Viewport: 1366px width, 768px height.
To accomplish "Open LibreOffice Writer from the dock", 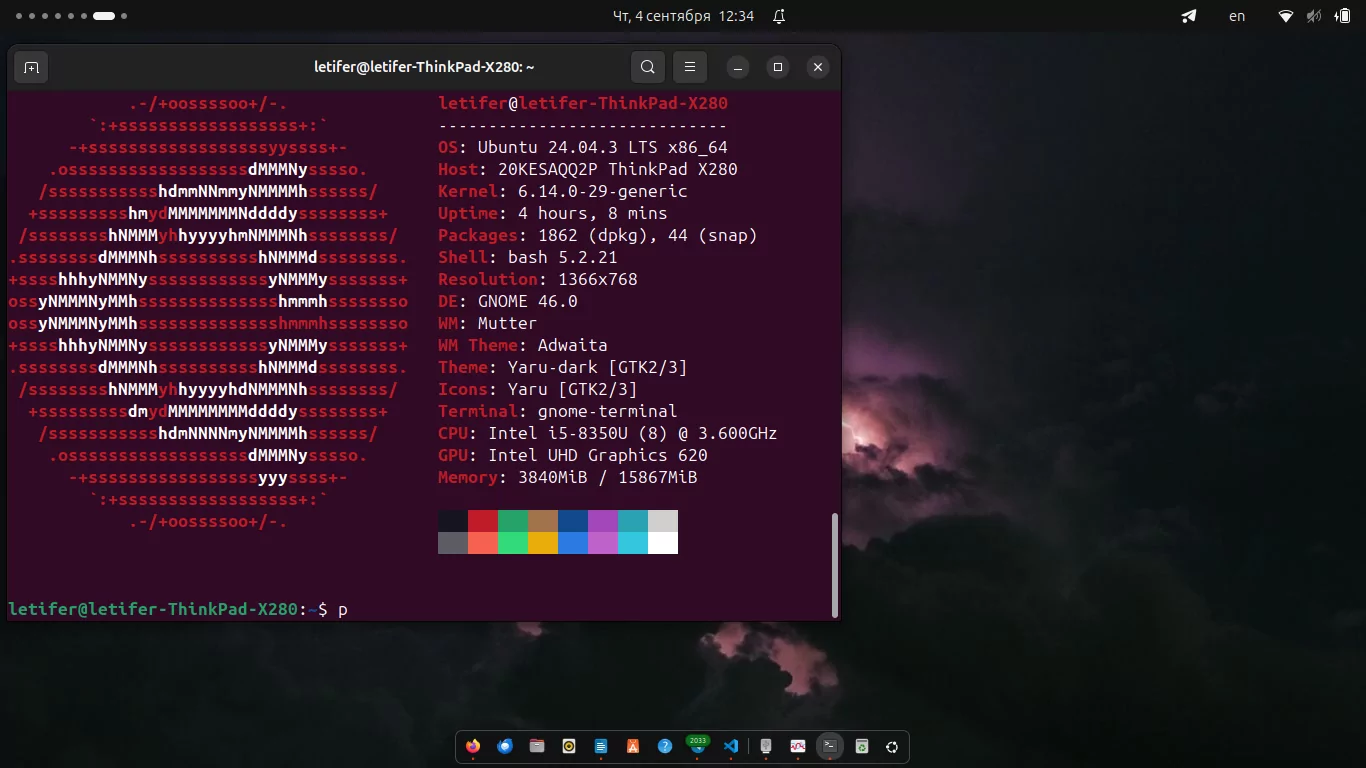I will click(x=601, y=746).
